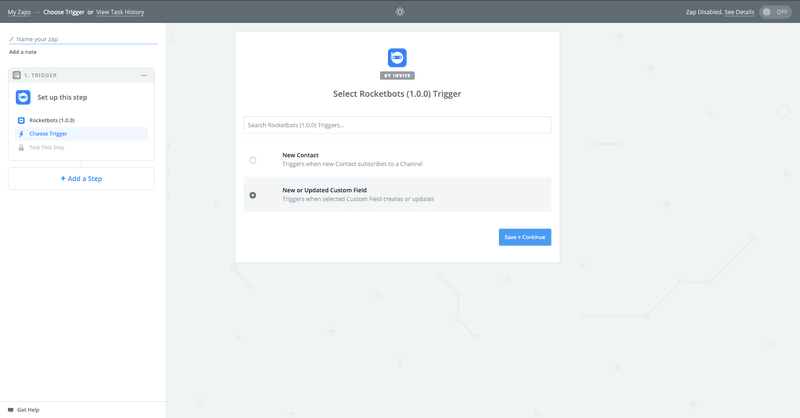Viewport: 800px width, 418px height.
Task: Click the New Contact trigger title
Action: coord(301,155)
